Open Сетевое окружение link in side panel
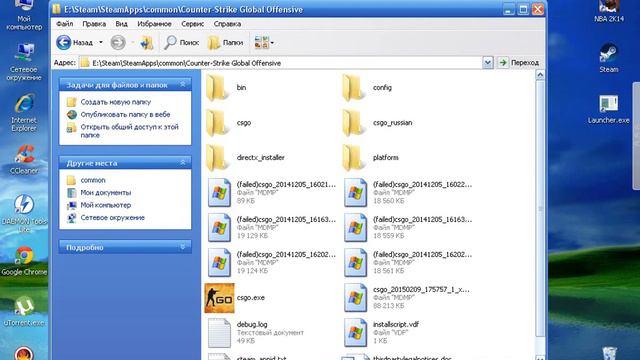This screenshot has width=640, height=360. pyautogui.click(x=113, y=218)
